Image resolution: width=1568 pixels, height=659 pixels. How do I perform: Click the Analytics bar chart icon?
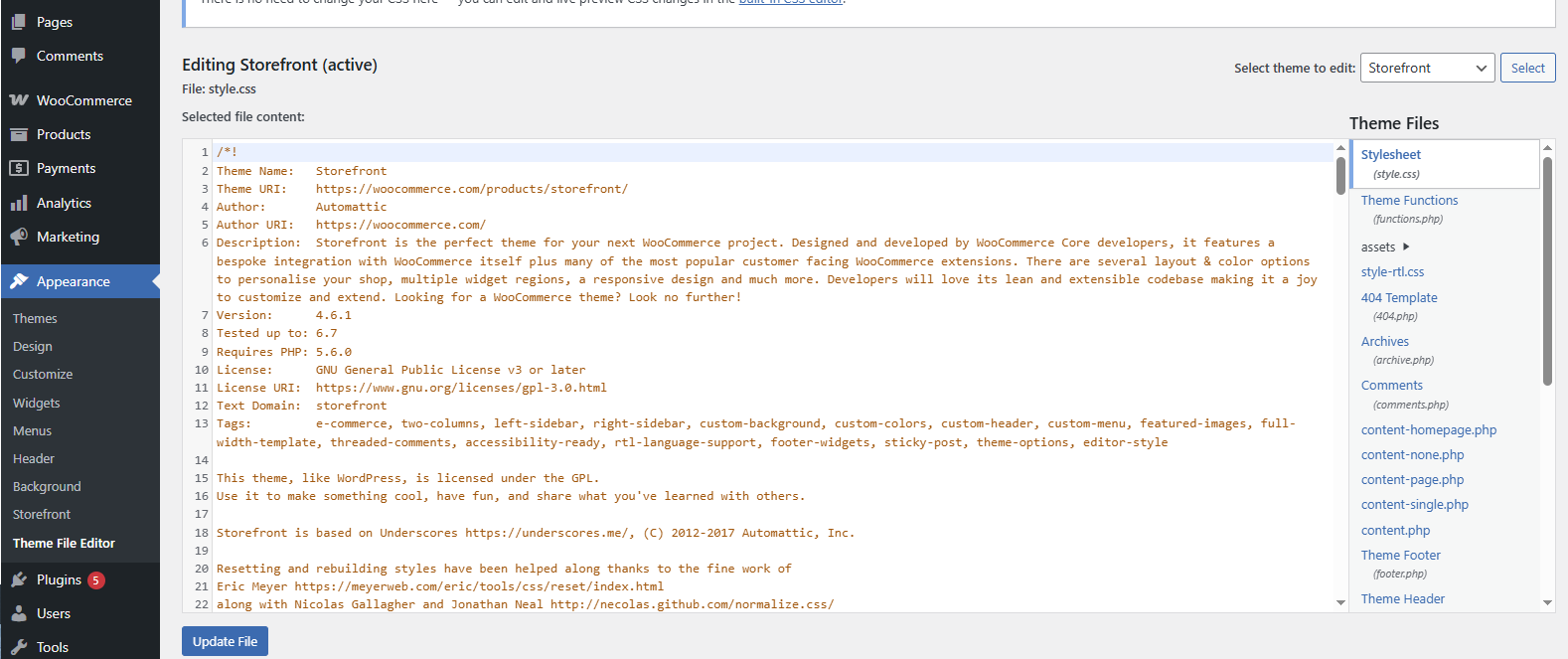(19, 203)
